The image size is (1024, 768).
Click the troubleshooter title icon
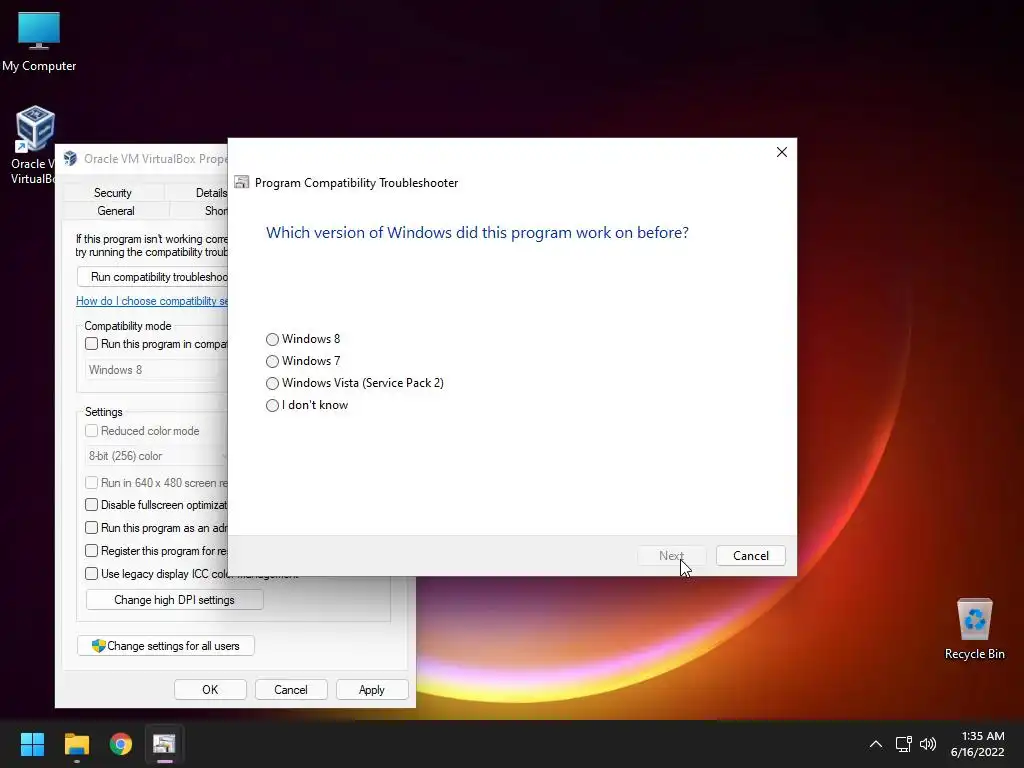[242, 182]
